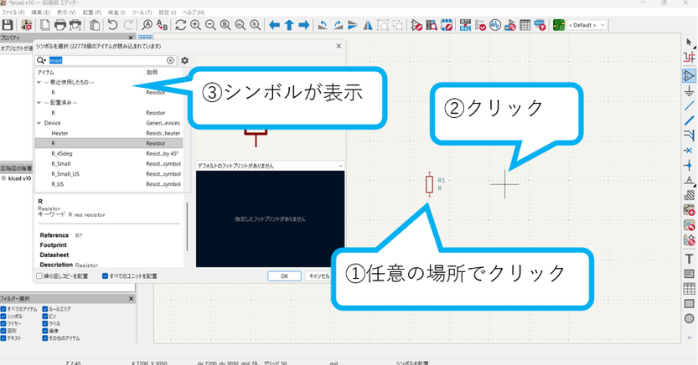The height and width of the screenshot is (365, 698).
Task: Open the ヘルプ (H) menu
Action: coord(194,12)
